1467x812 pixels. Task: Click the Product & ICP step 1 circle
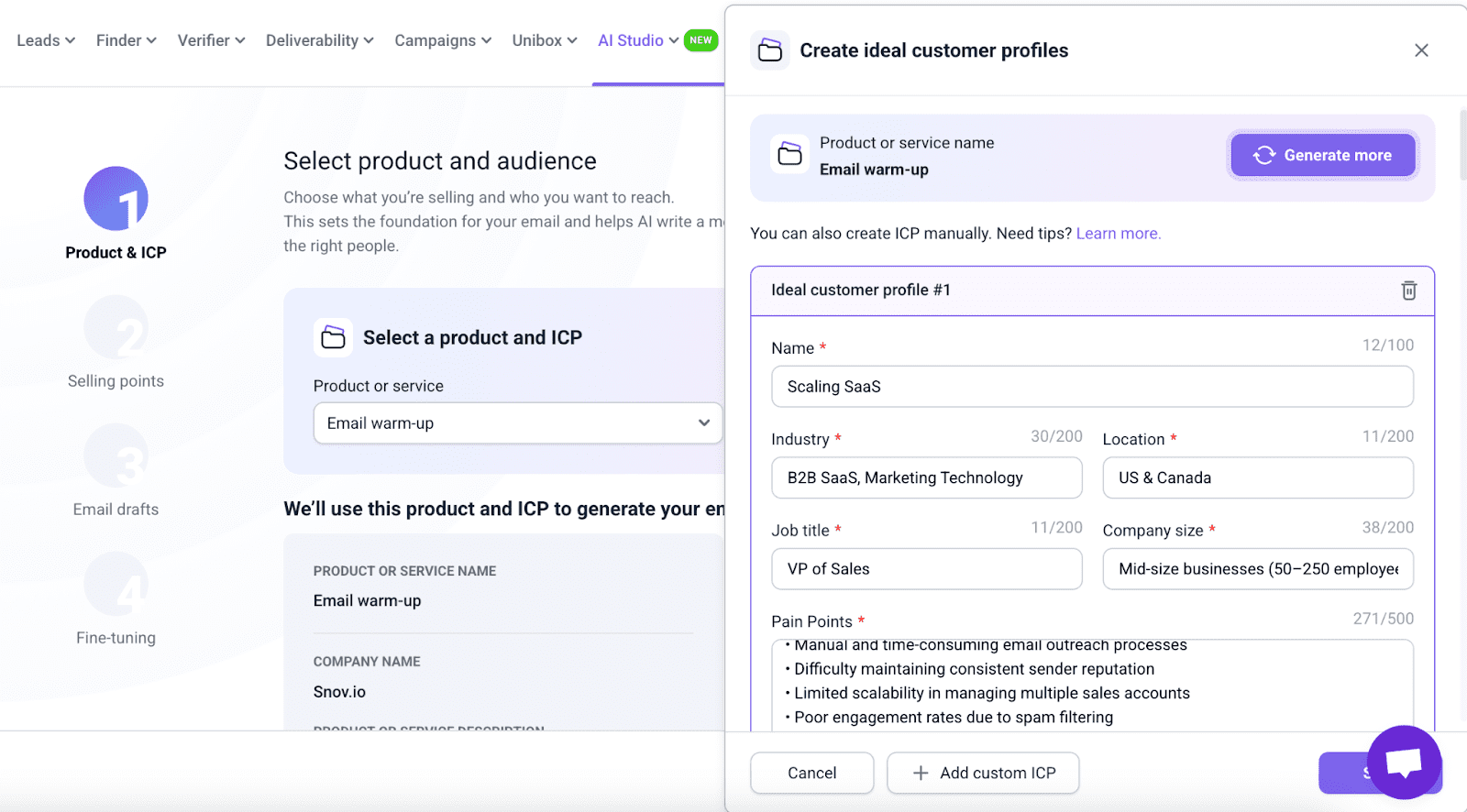[x=116, y=199]
